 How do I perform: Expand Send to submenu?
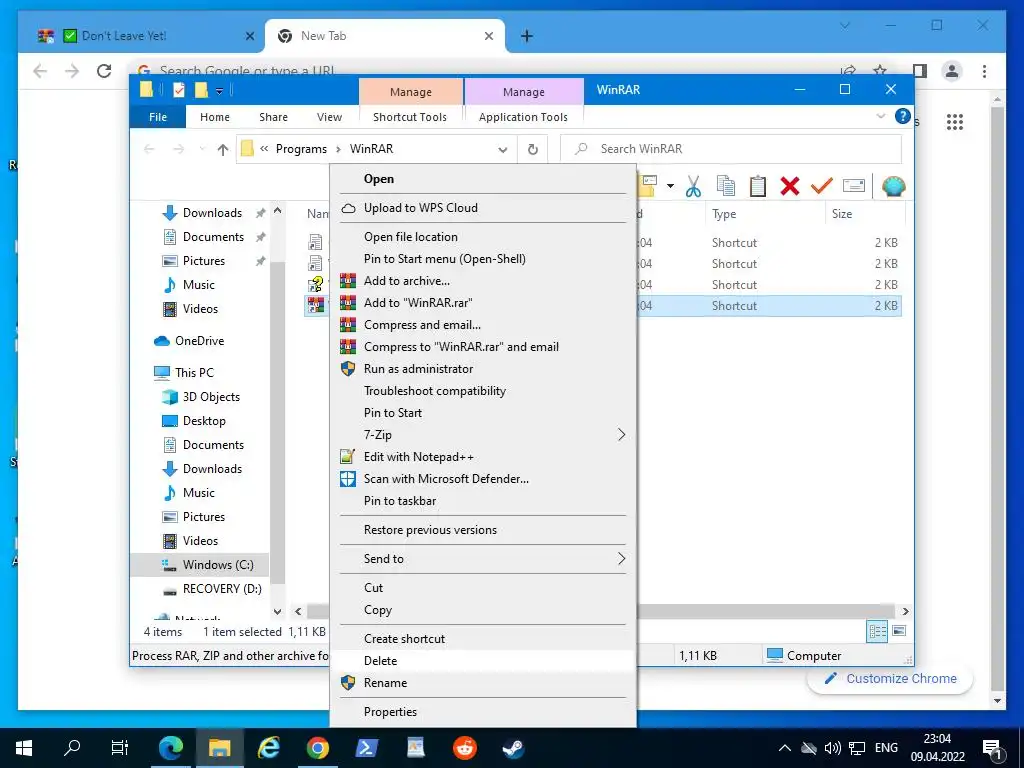621,559
